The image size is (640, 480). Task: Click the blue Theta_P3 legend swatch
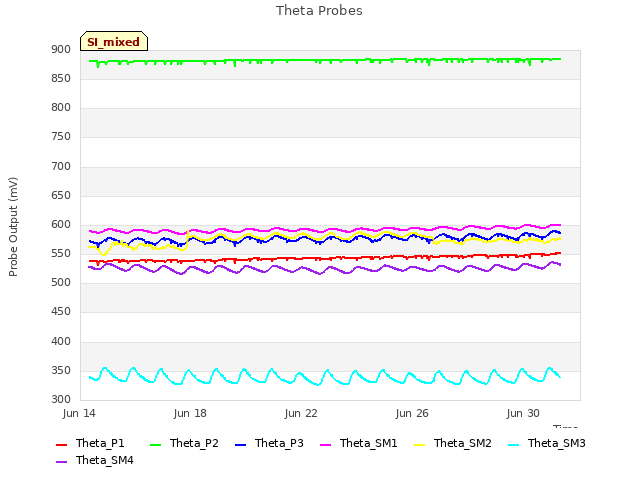click(241, 444)
